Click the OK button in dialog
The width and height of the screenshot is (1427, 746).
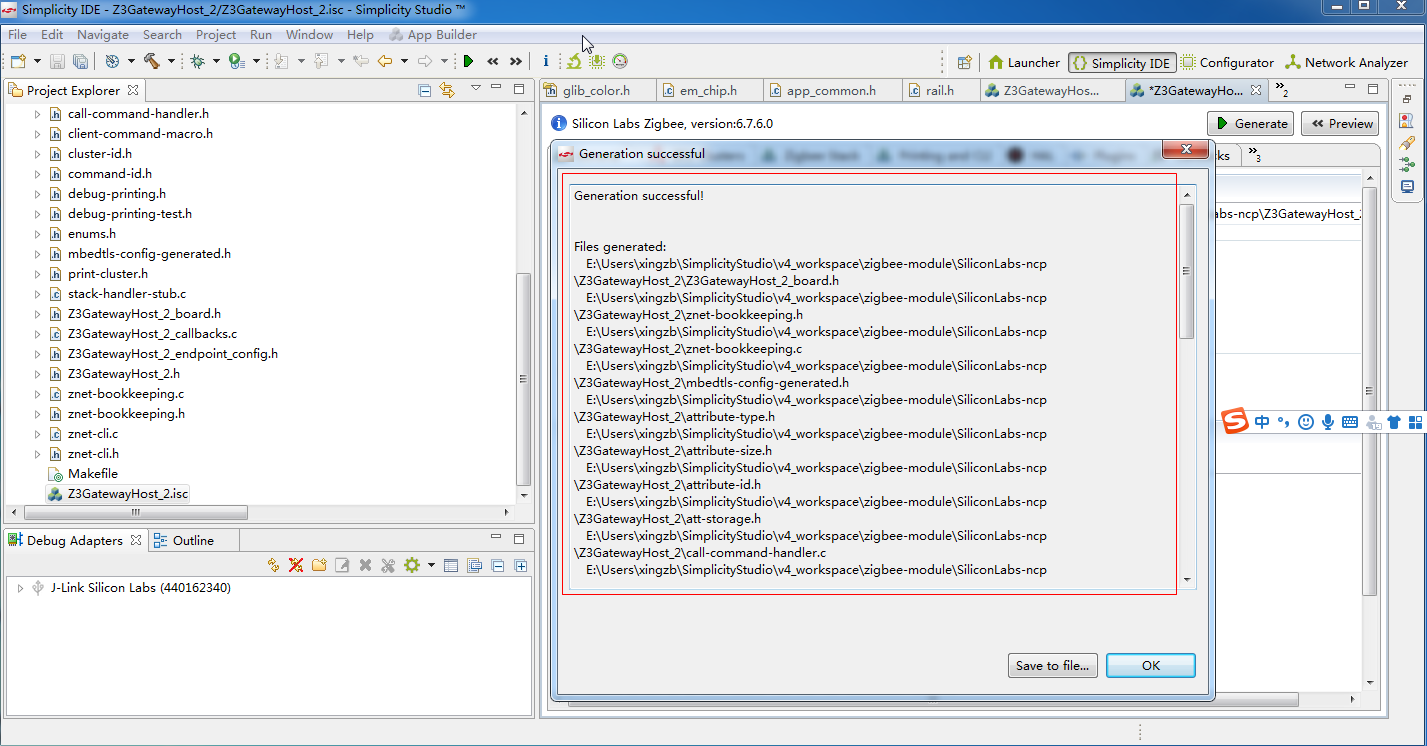click(x=1151, y=666)
